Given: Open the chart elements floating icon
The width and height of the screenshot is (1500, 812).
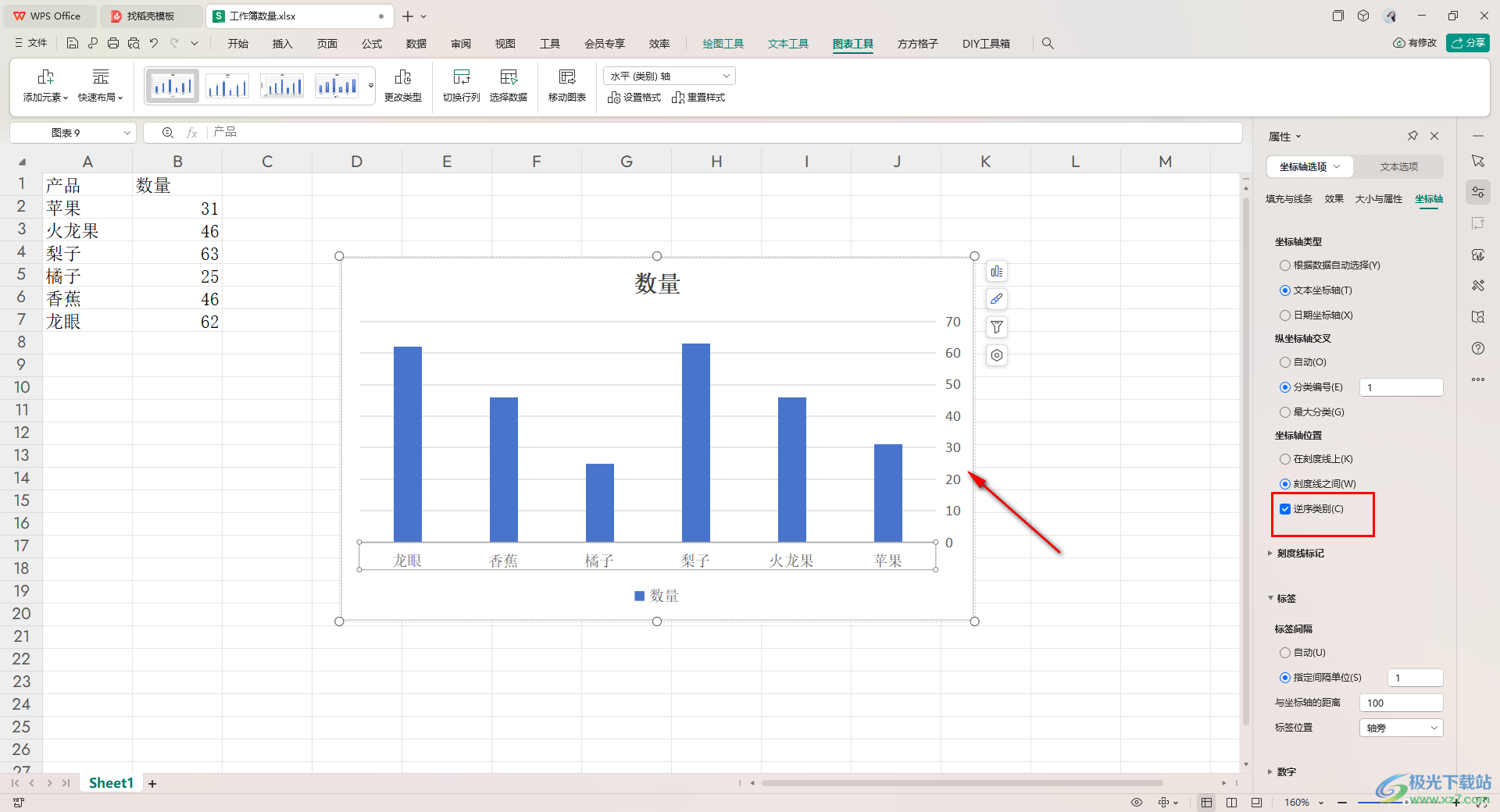Looking at the screenshot, I should [x=997, y=272].
